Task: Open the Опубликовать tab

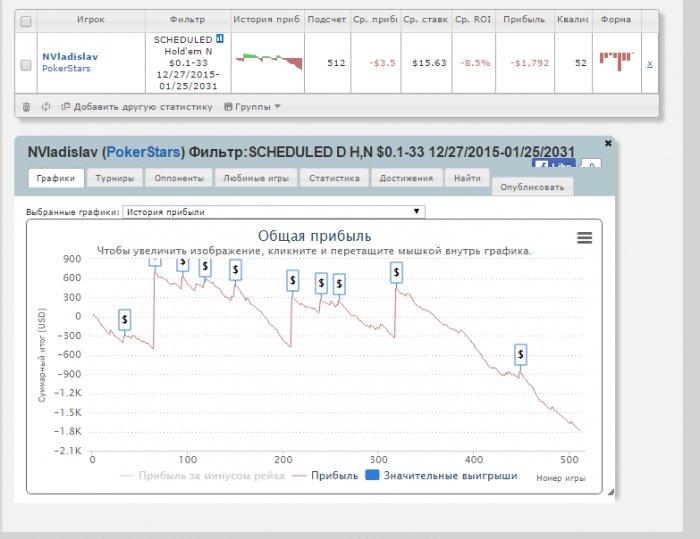Action: coord(532,187)
